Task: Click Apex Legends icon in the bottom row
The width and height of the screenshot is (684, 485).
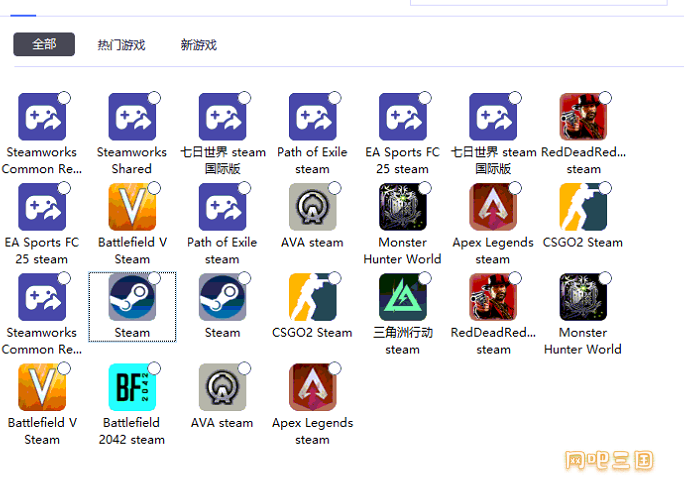Action: click(x=313, y=387)
